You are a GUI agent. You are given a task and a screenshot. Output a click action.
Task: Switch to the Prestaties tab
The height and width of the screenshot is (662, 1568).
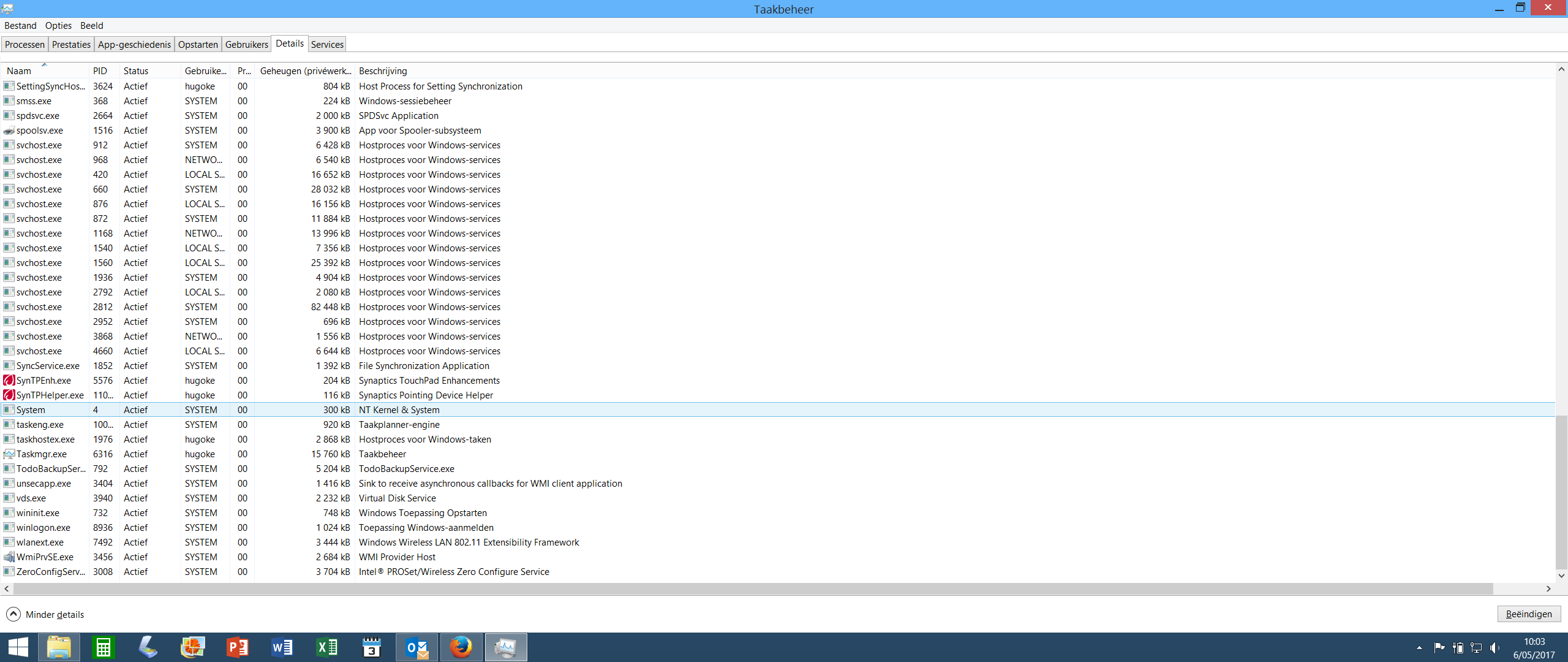point(71,44)
